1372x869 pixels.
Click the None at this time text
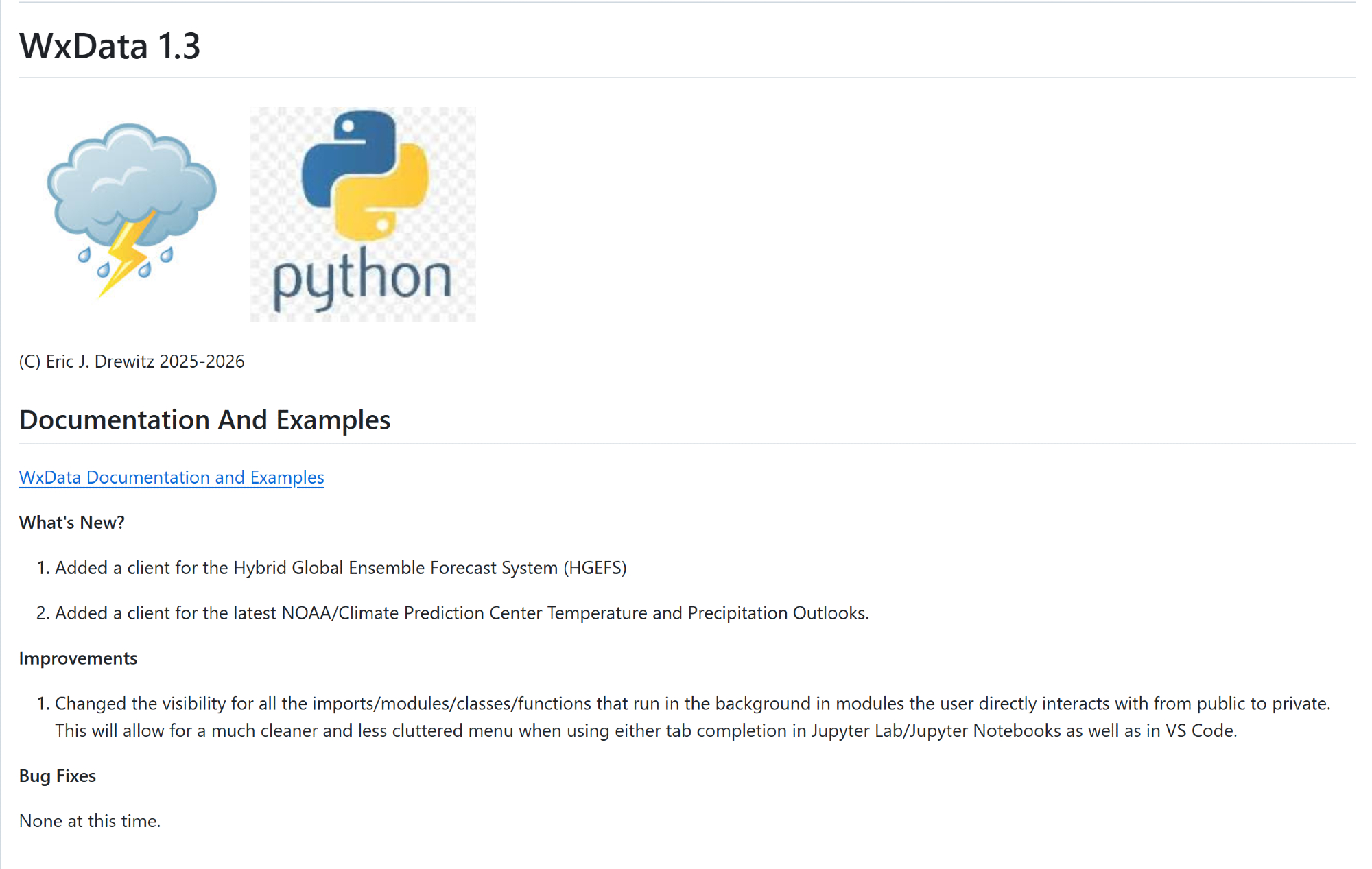pyautogui.click(x=90, y=821)
